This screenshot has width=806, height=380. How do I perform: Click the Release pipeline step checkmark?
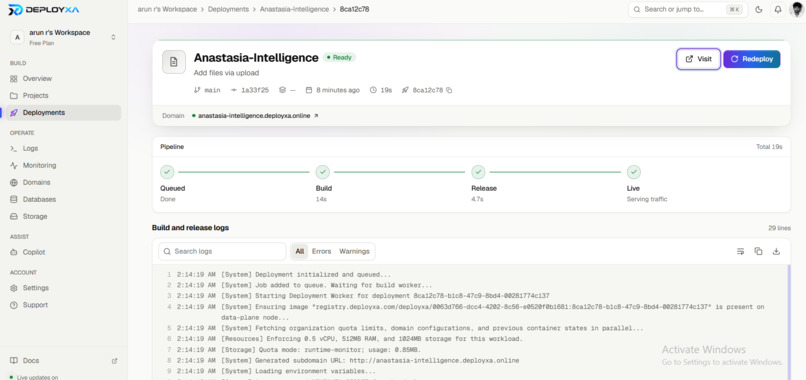(x=479, y=172)
